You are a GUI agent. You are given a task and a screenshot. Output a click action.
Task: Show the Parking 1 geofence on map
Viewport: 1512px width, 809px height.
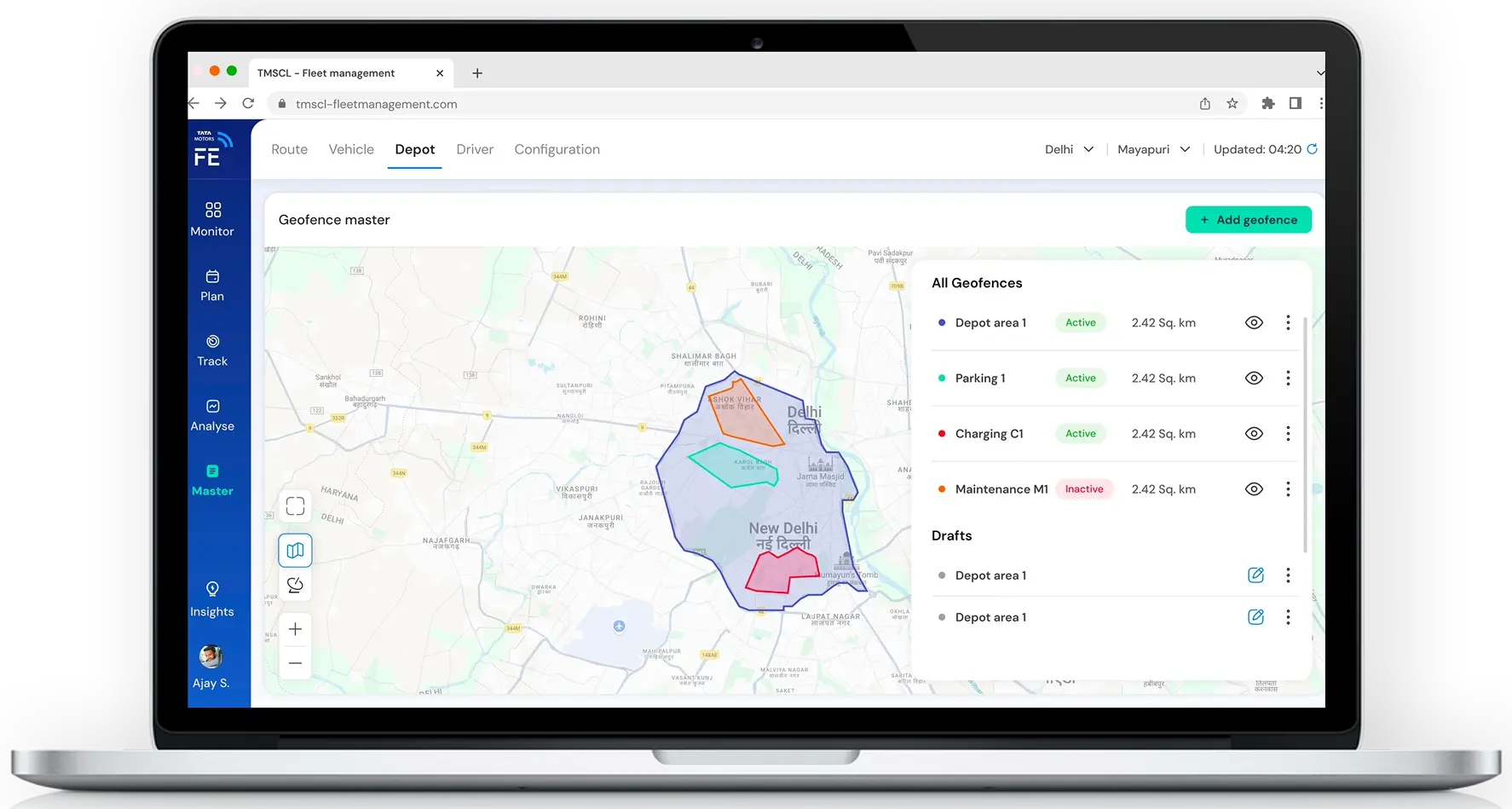click(x=1254, y=378)
